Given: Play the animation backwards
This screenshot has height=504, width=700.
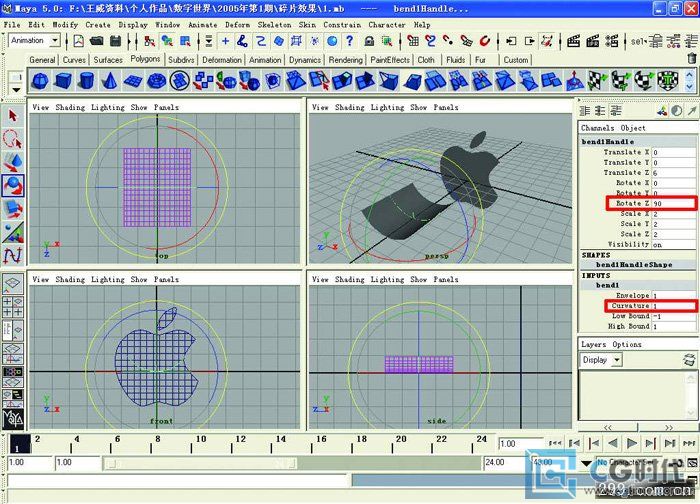Looking at the screenshot, I should tap(612, 443).
